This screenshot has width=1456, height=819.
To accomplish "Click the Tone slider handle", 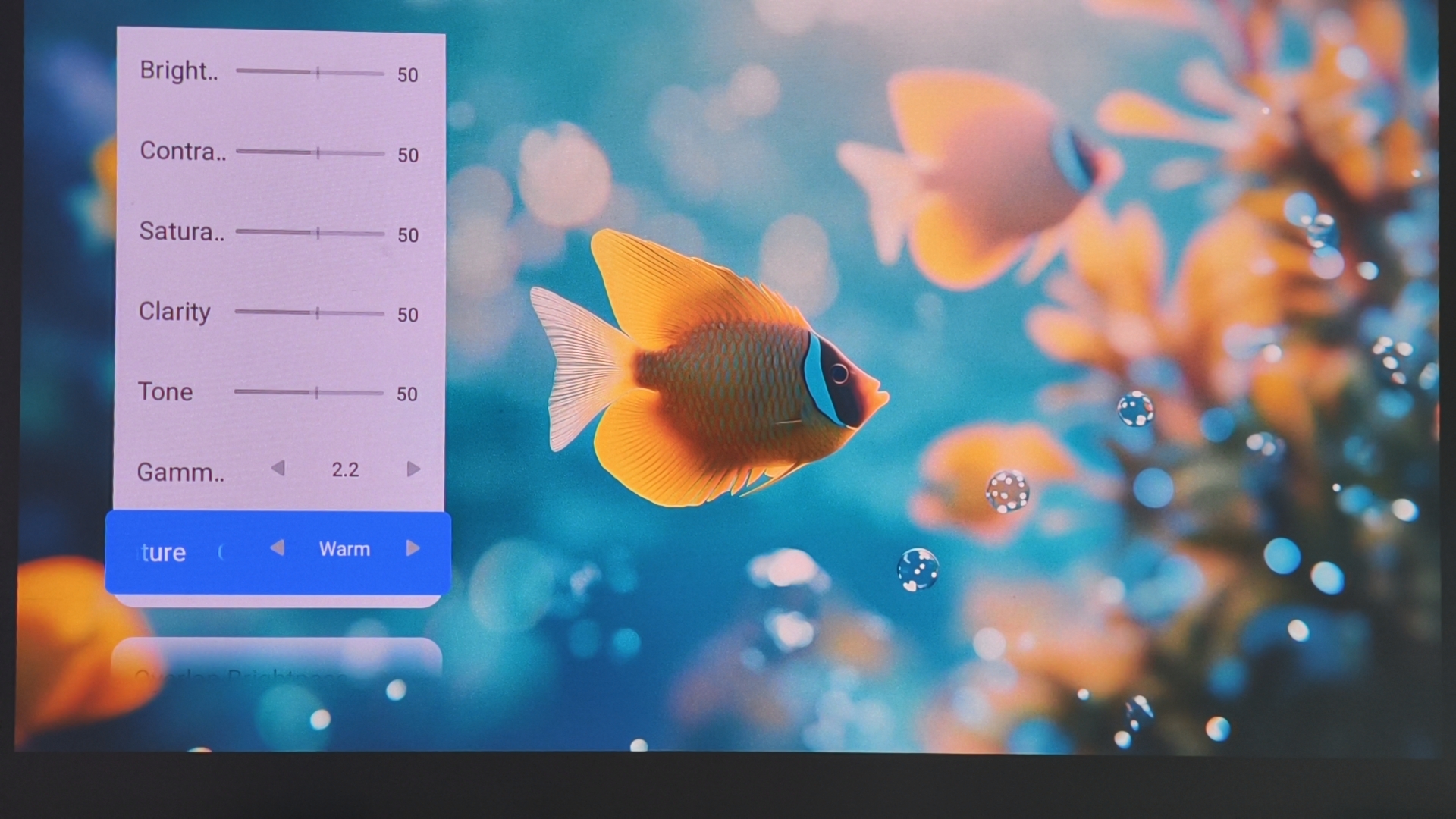I will [316, 392].
